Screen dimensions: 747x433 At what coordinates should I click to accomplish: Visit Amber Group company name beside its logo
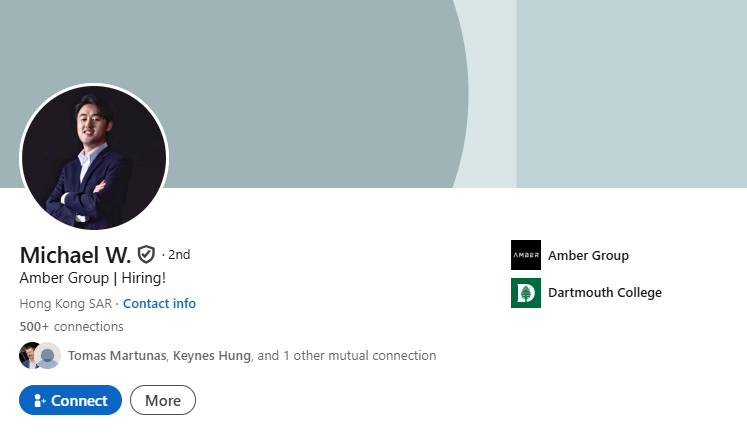click(588, 255)
